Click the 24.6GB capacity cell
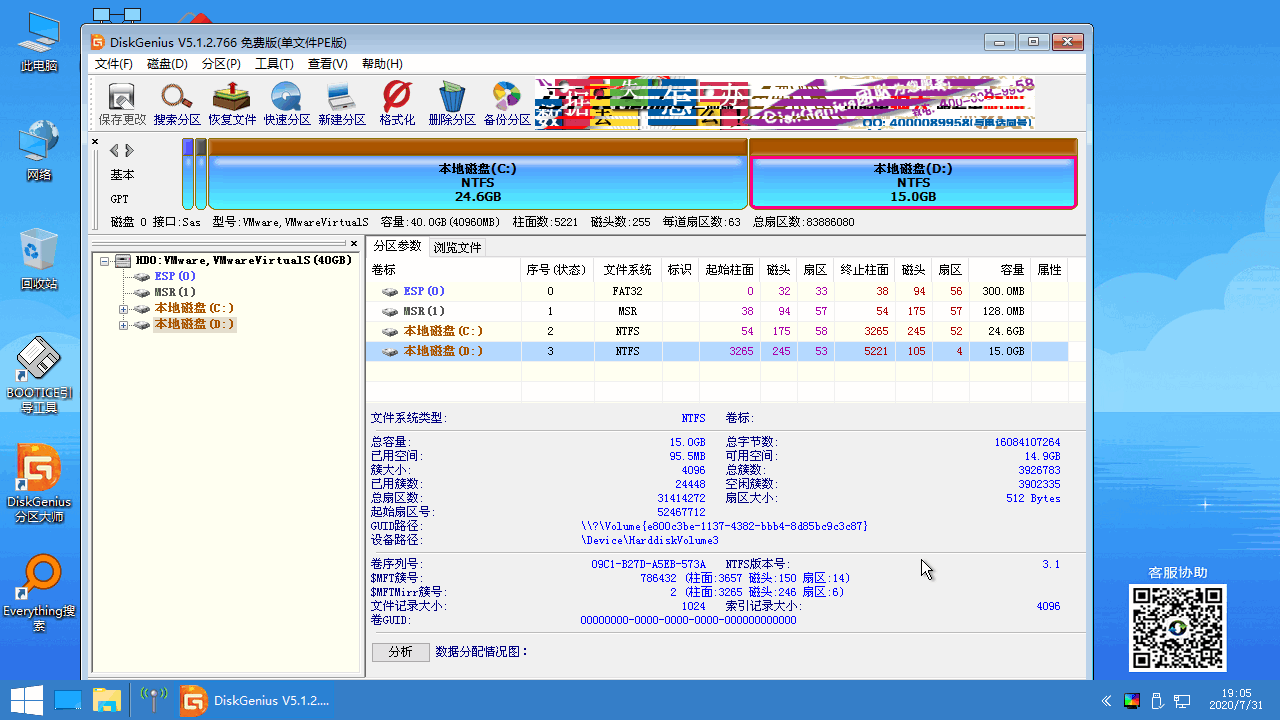This screenshot has height=720, width=1280. [x=1000, y=331]
